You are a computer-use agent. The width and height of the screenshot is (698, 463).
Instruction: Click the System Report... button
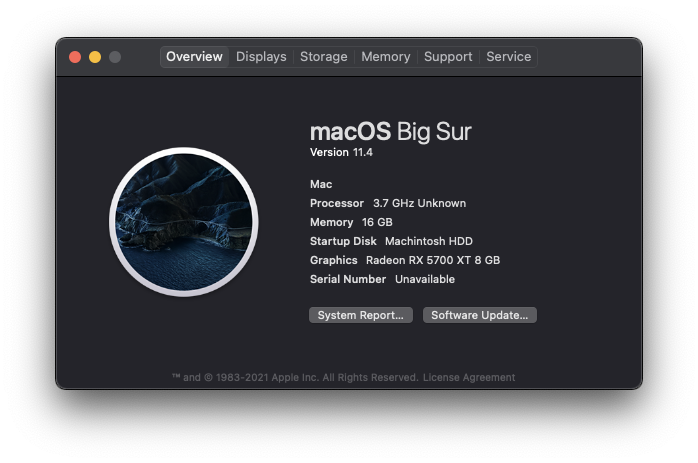(x=361, y=315)
